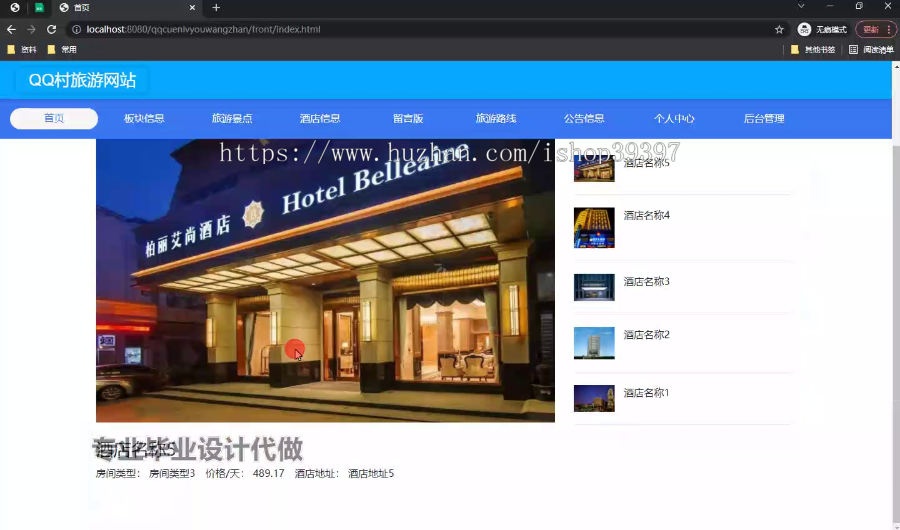Open 后台管理 navigation item
This screenshot has height=530, width=900.
[x=764, y=118]
